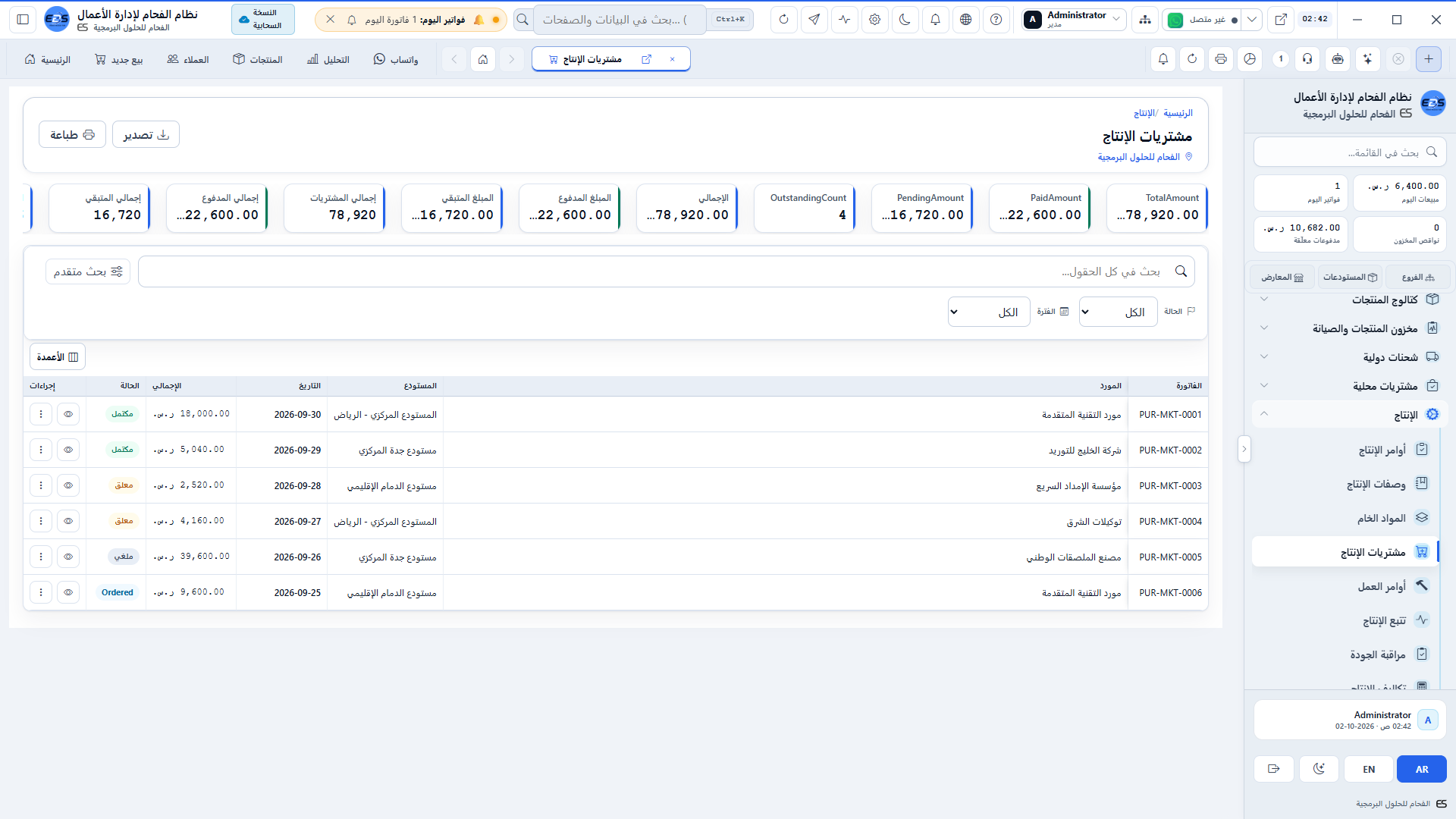Open the الفترة period filter dropdown

[989, 312]
